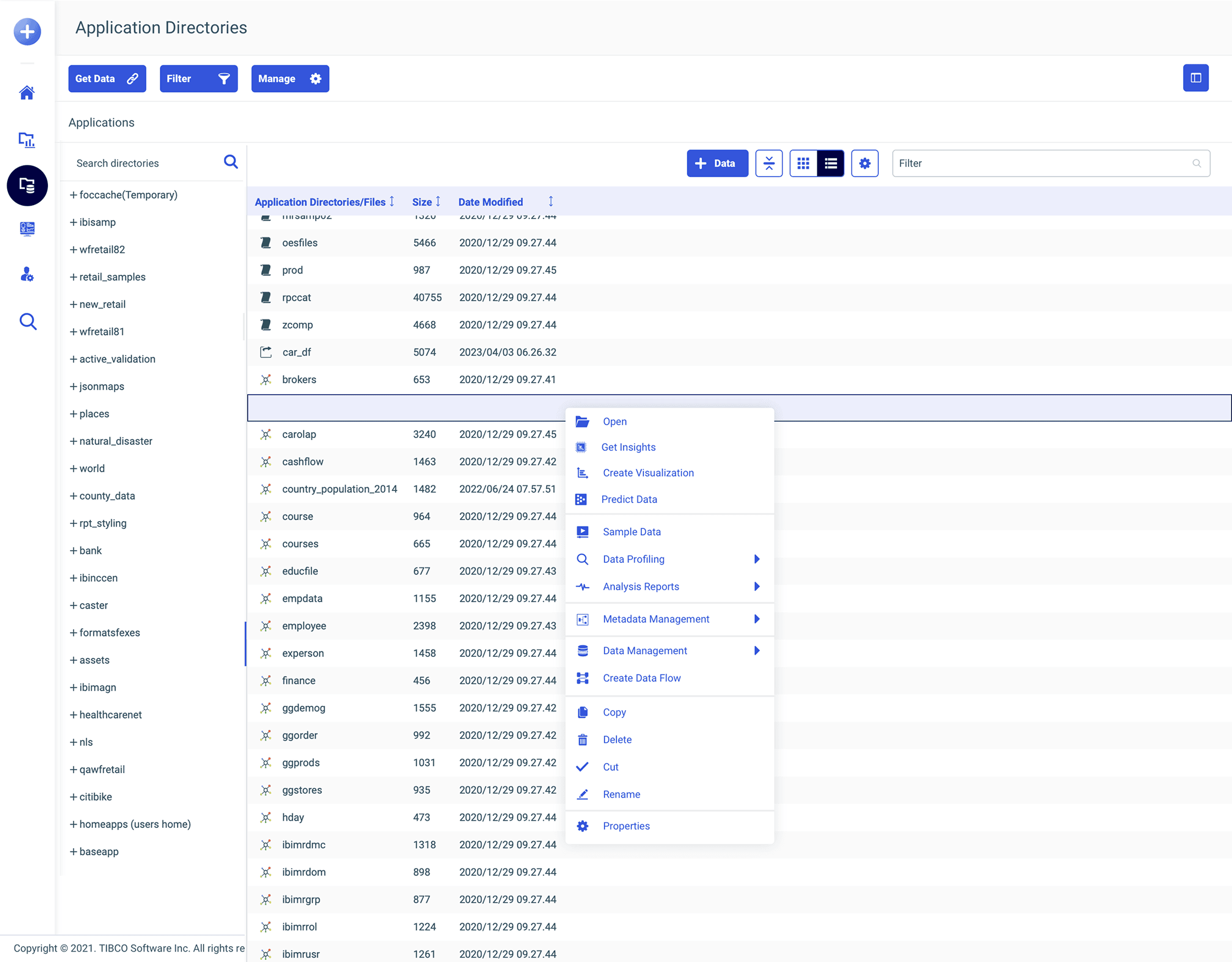Open the Data Profiling submenu arrow
The height and width of the screenshot is (962, 1232).
(756, 559)
